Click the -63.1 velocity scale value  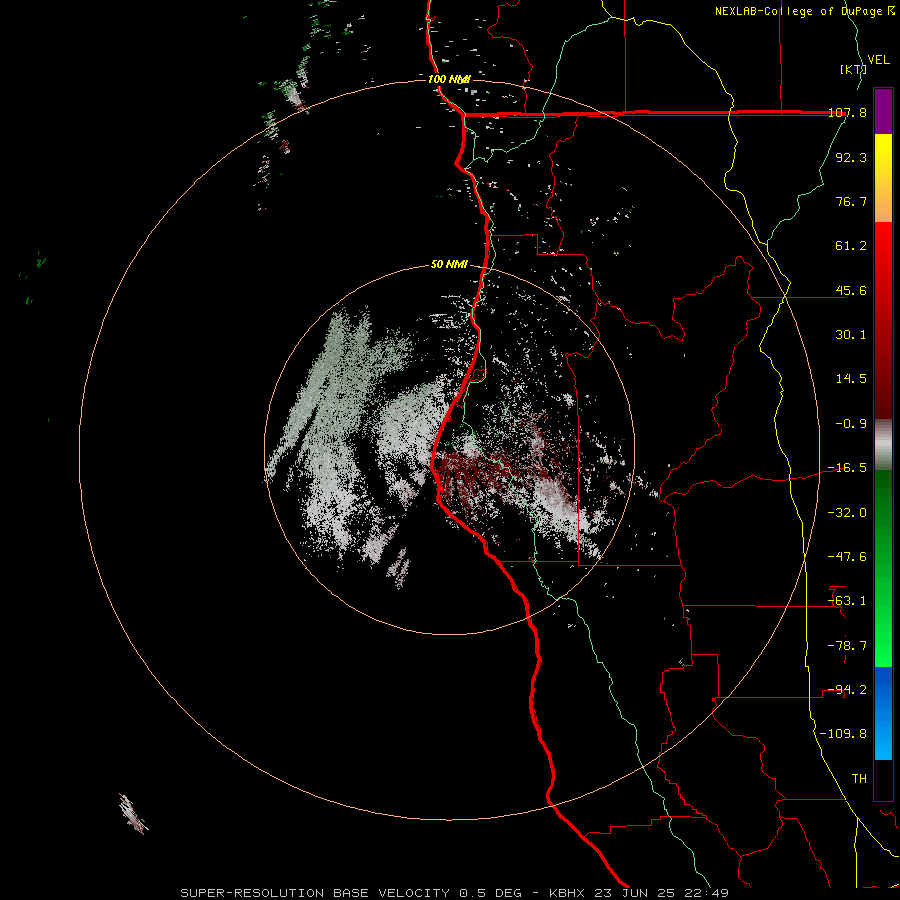pos(847,601)
